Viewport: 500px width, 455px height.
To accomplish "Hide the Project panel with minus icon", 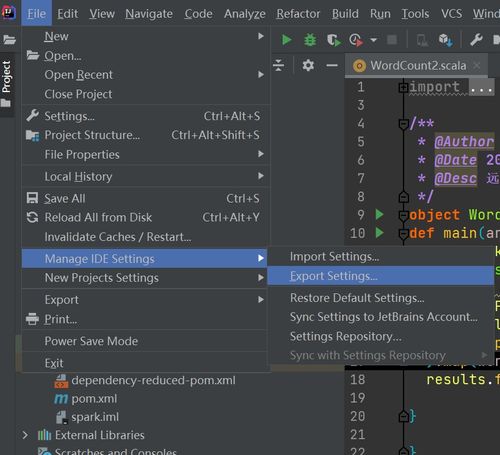I will [x=332, y=65].
